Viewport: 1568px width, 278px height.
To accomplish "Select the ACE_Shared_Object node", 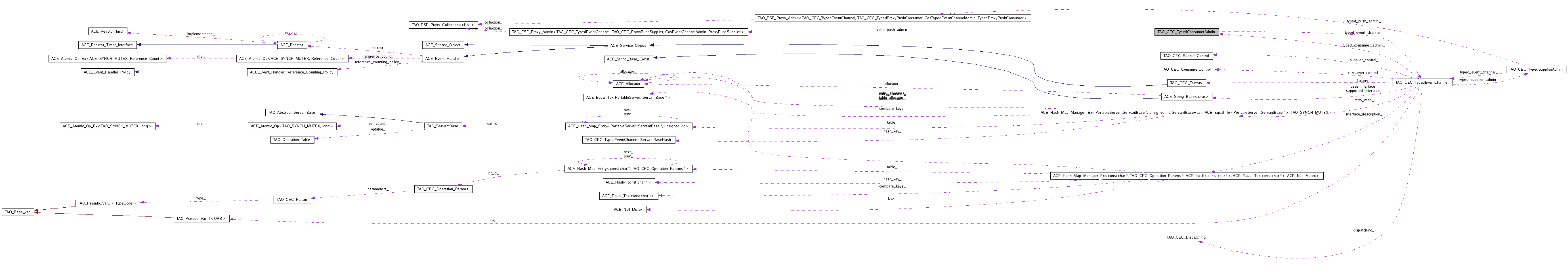I will [x=442, y=45].
